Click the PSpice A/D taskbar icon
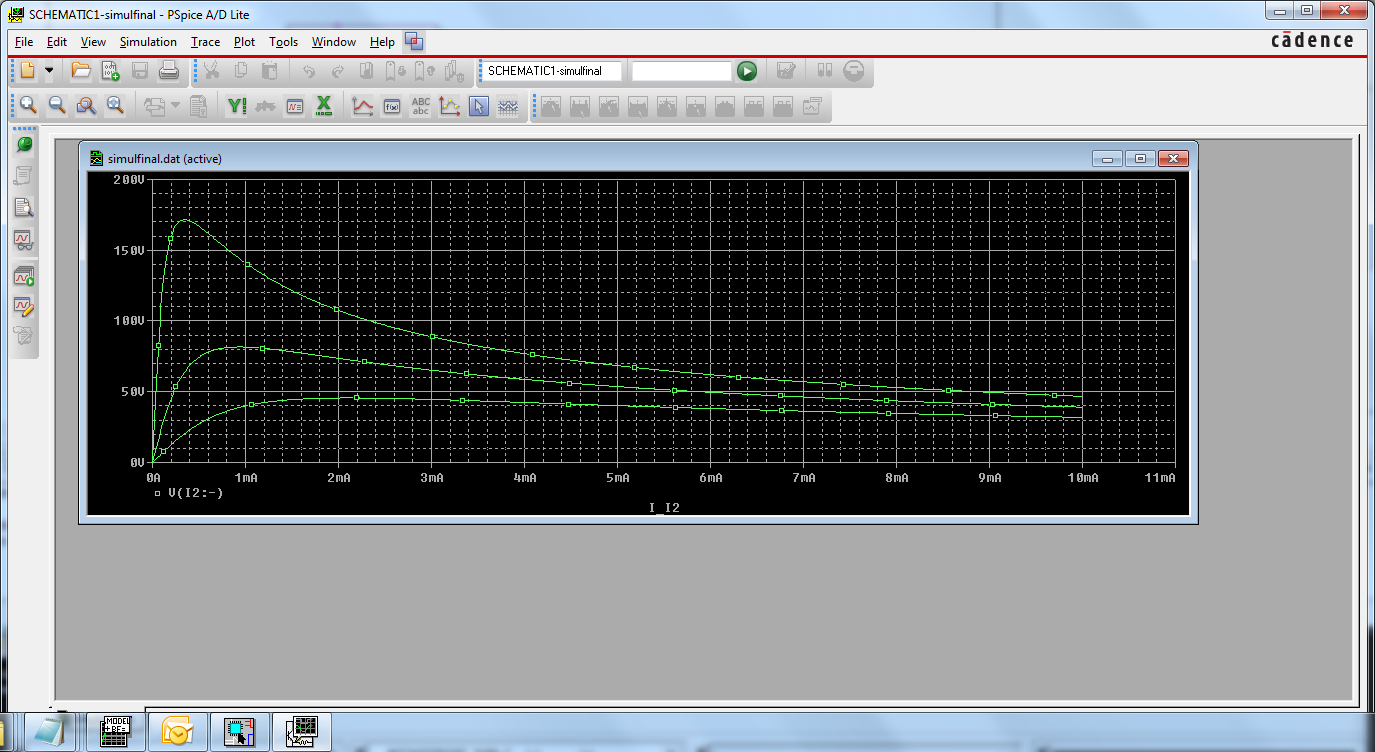 [302, 731]
